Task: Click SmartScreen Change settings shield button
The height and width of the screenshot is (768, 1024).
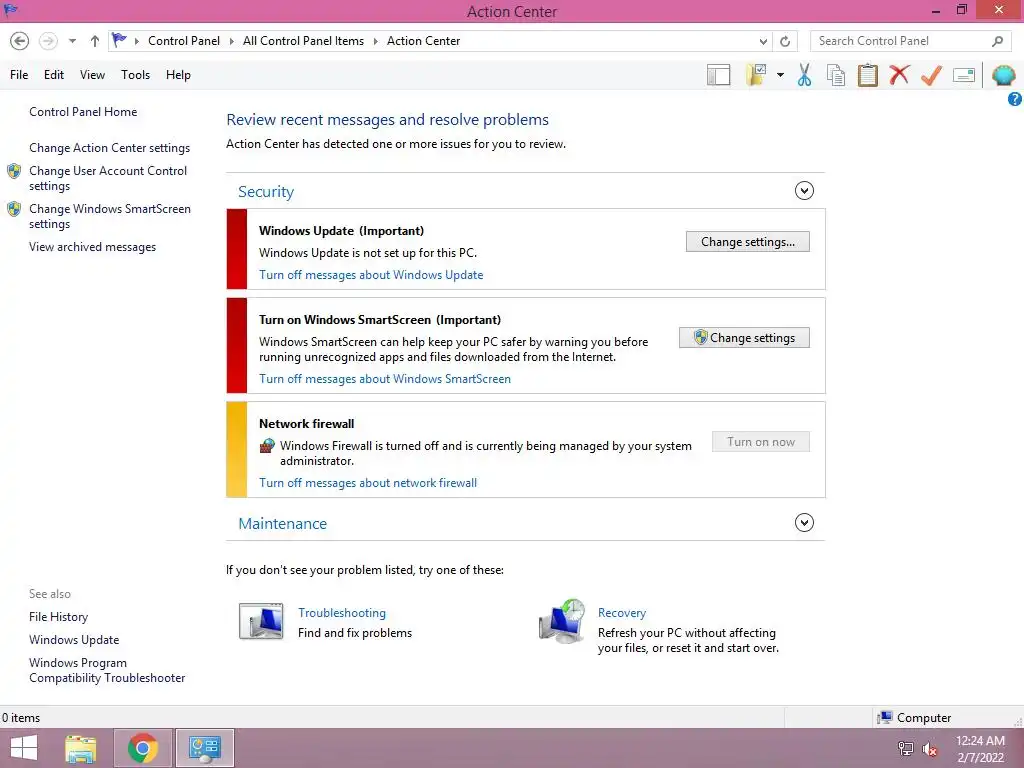Action: [x=744, y=338]
